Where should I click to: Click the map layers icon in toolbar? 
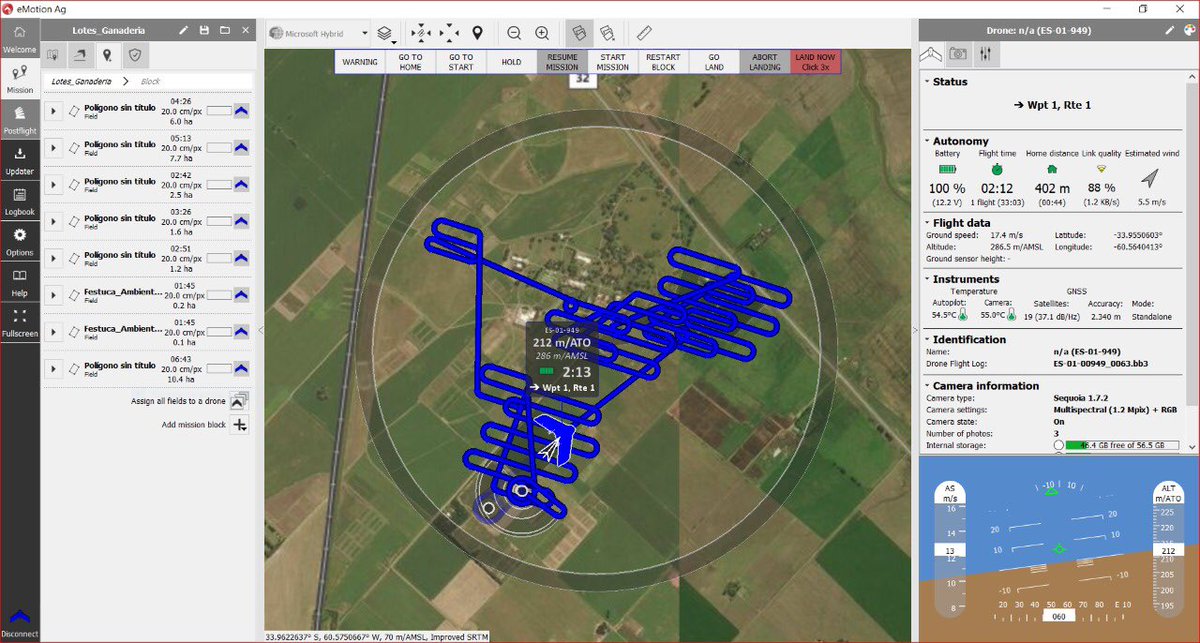[x=384, y=32]
